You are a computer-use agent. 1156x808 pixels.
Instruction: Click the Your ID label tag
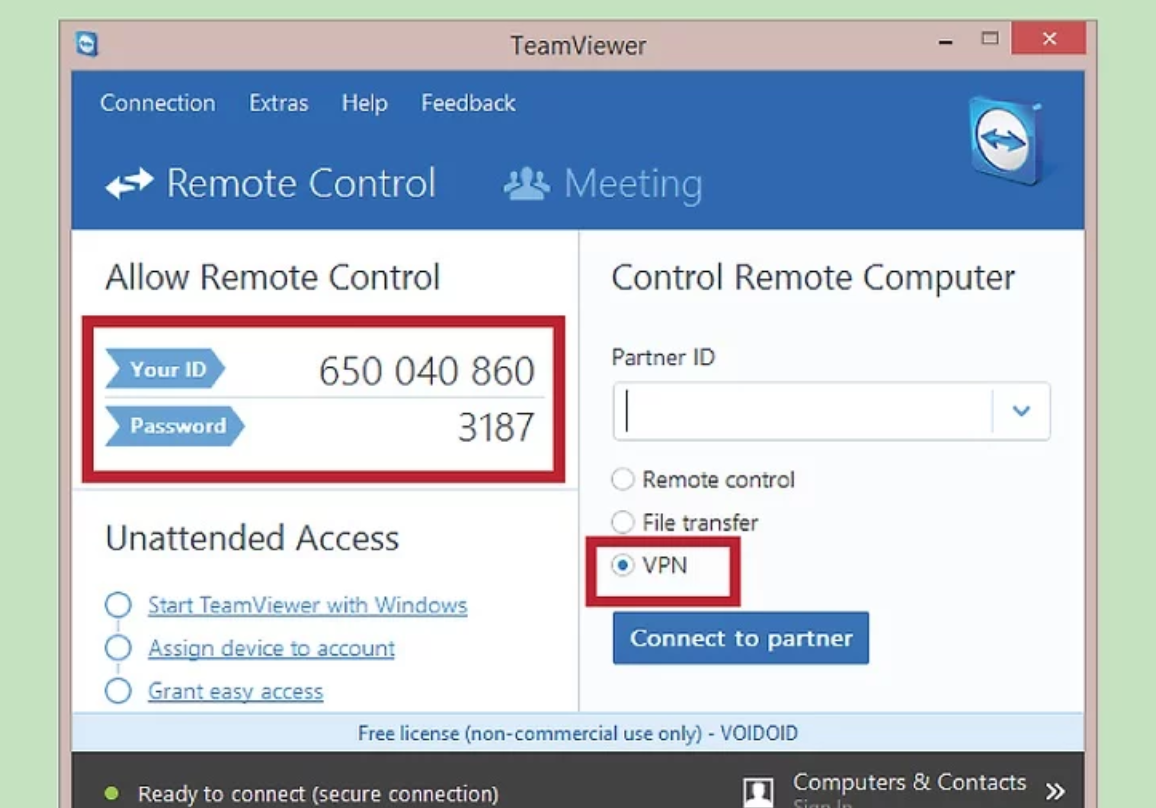(x=164, y=369)
